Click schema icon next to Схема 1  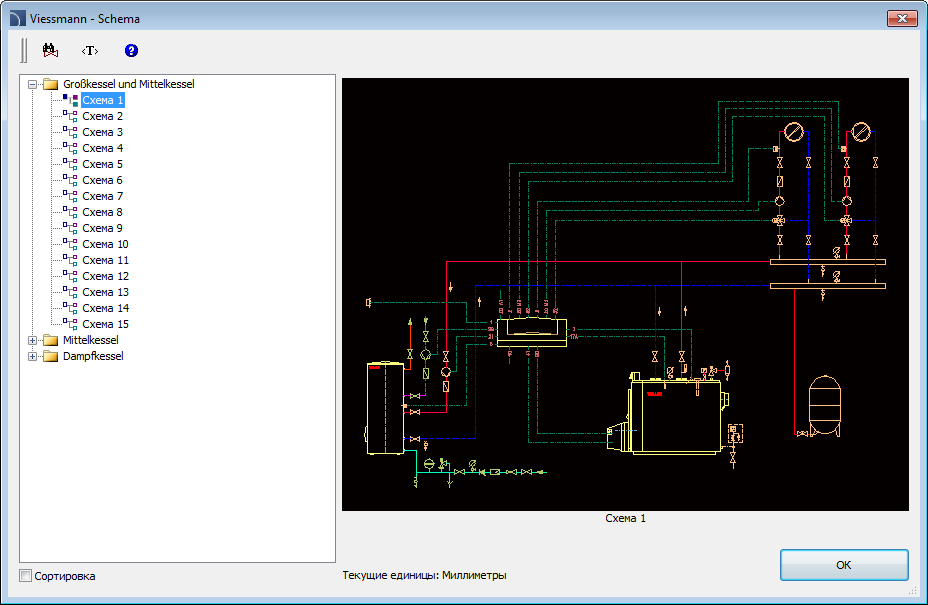(x=70, y=100)
